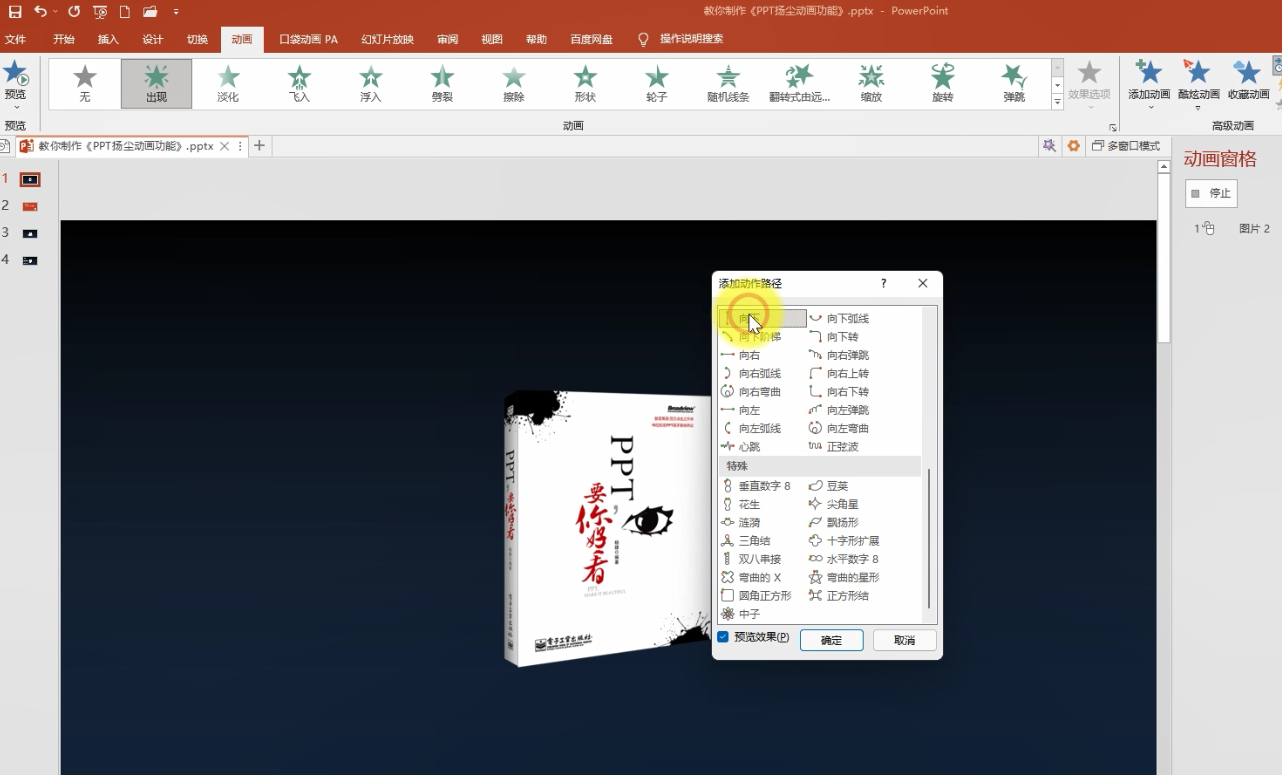1282x775 pixels.
Task: Select the 浮入 animation effect
Action: (x=371, y=84)
